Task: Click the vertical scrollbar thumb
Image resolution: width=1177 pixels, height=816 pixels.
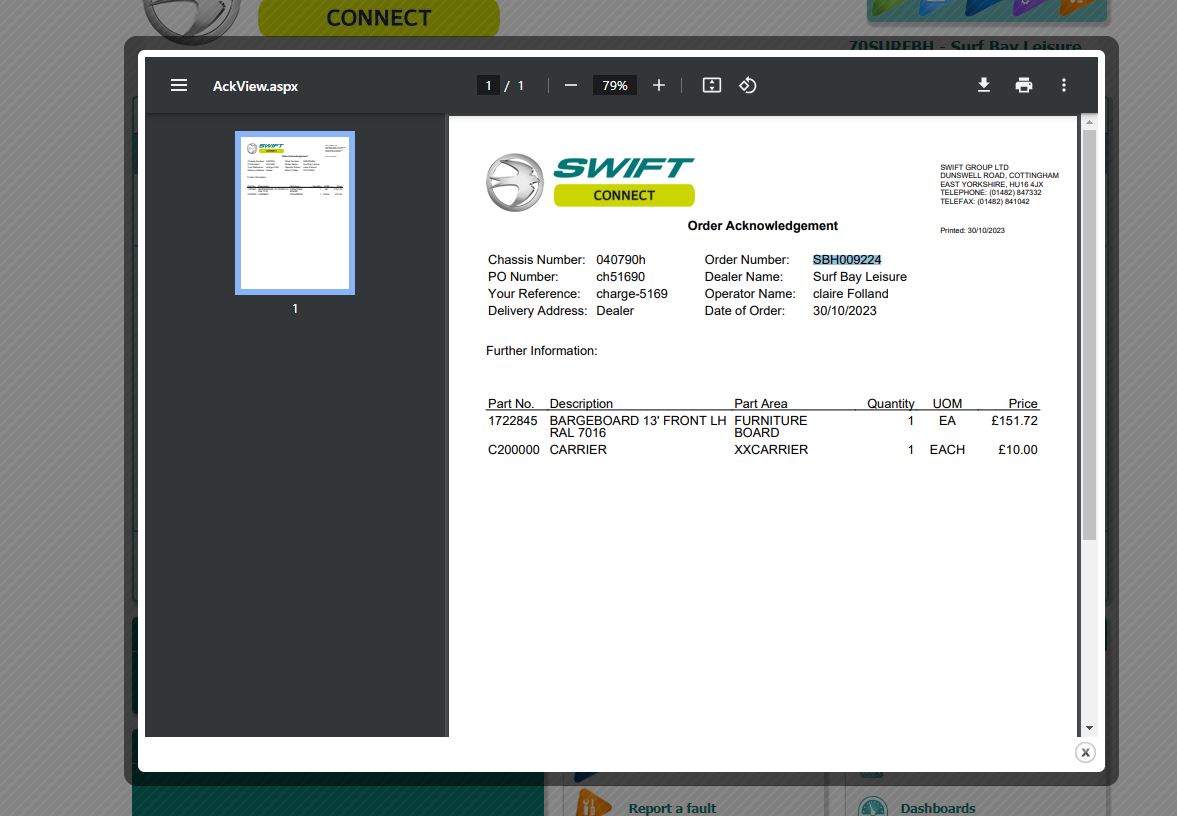Action: click(1089, 330)
